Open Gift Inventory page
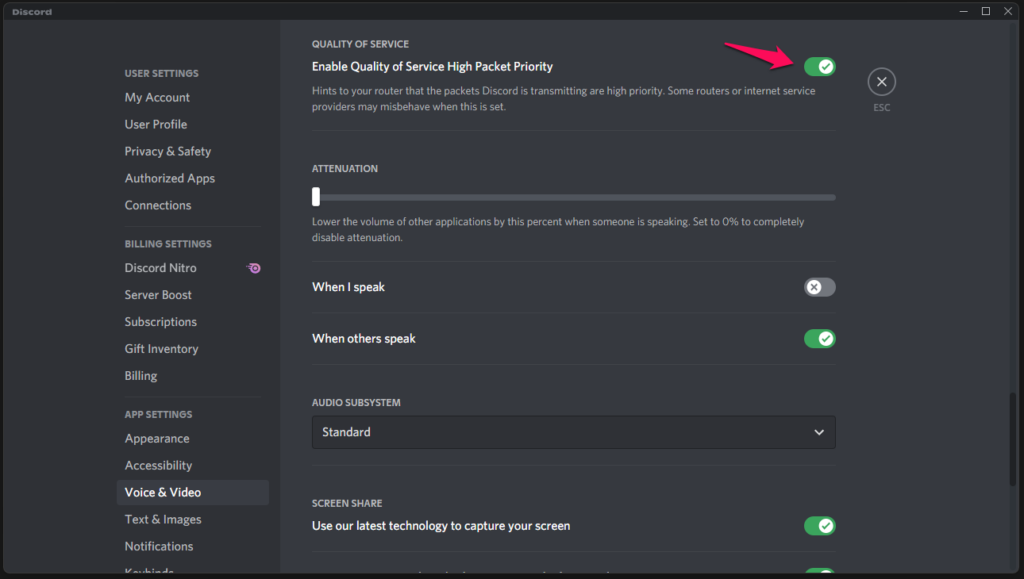Screen dimensions: 1024x579 (x=161, y=349)
